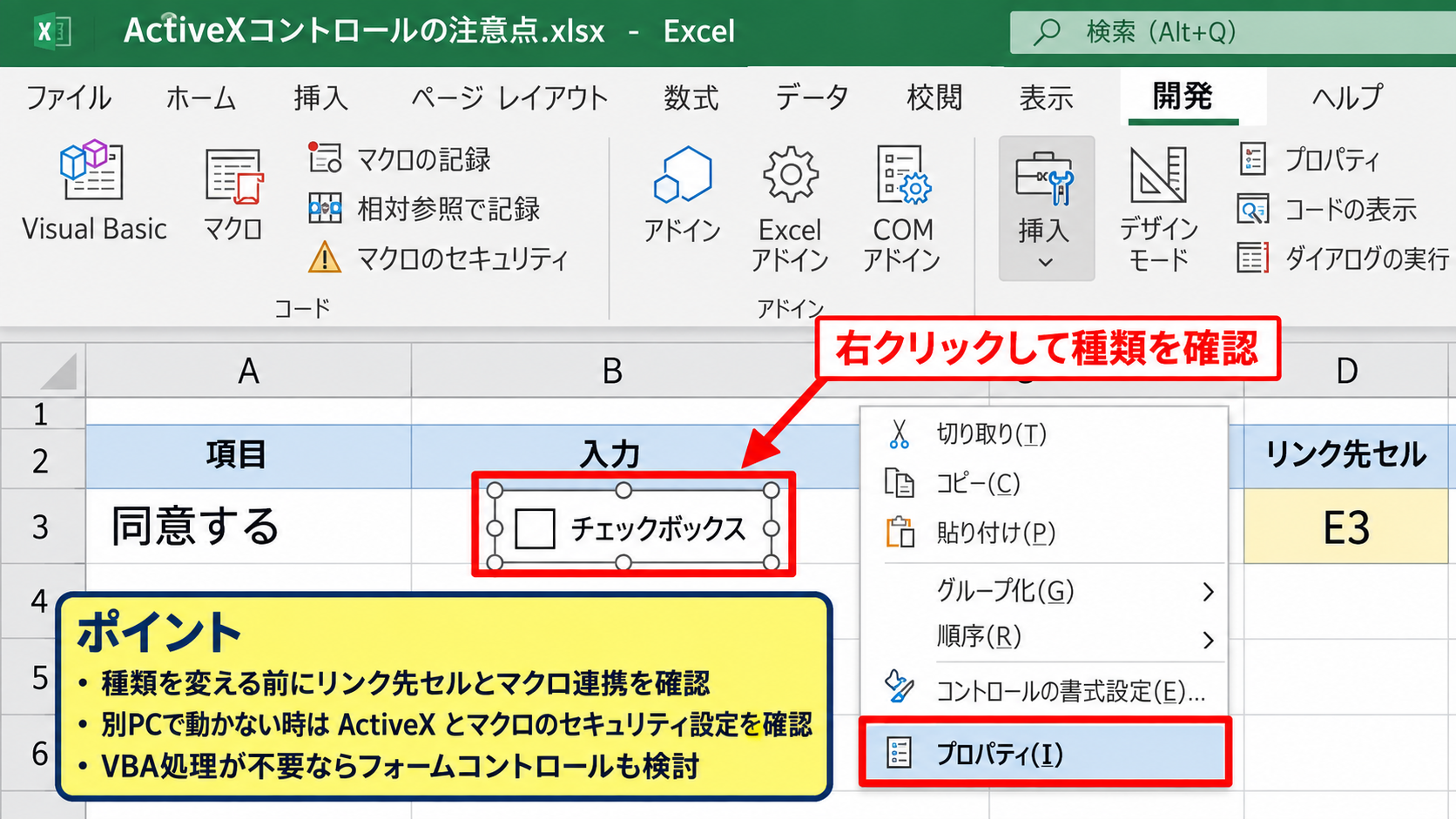Screen dimensions: 1456x819
Task: Open the 表示 tab
Action: [x=1046, y=97]
